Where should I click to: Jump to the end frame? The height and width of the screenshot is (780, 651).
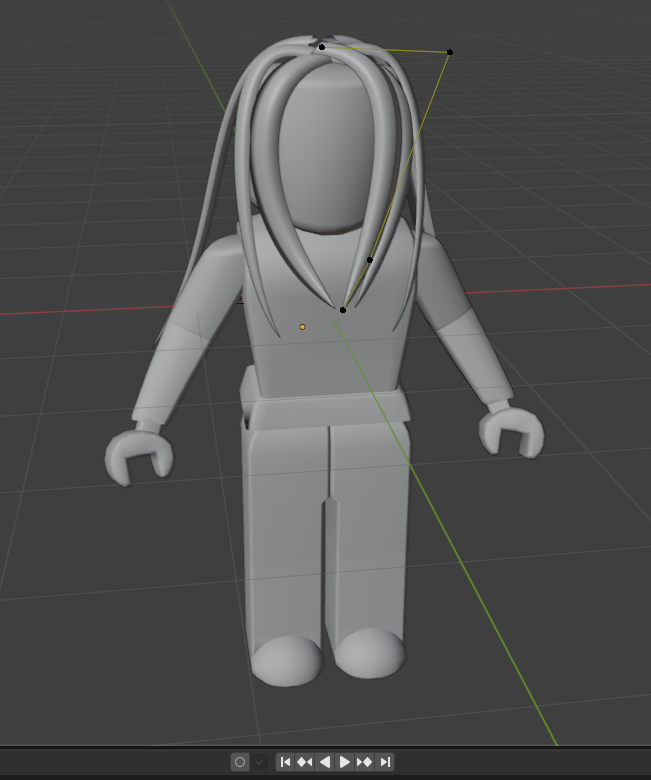(385, 762)
